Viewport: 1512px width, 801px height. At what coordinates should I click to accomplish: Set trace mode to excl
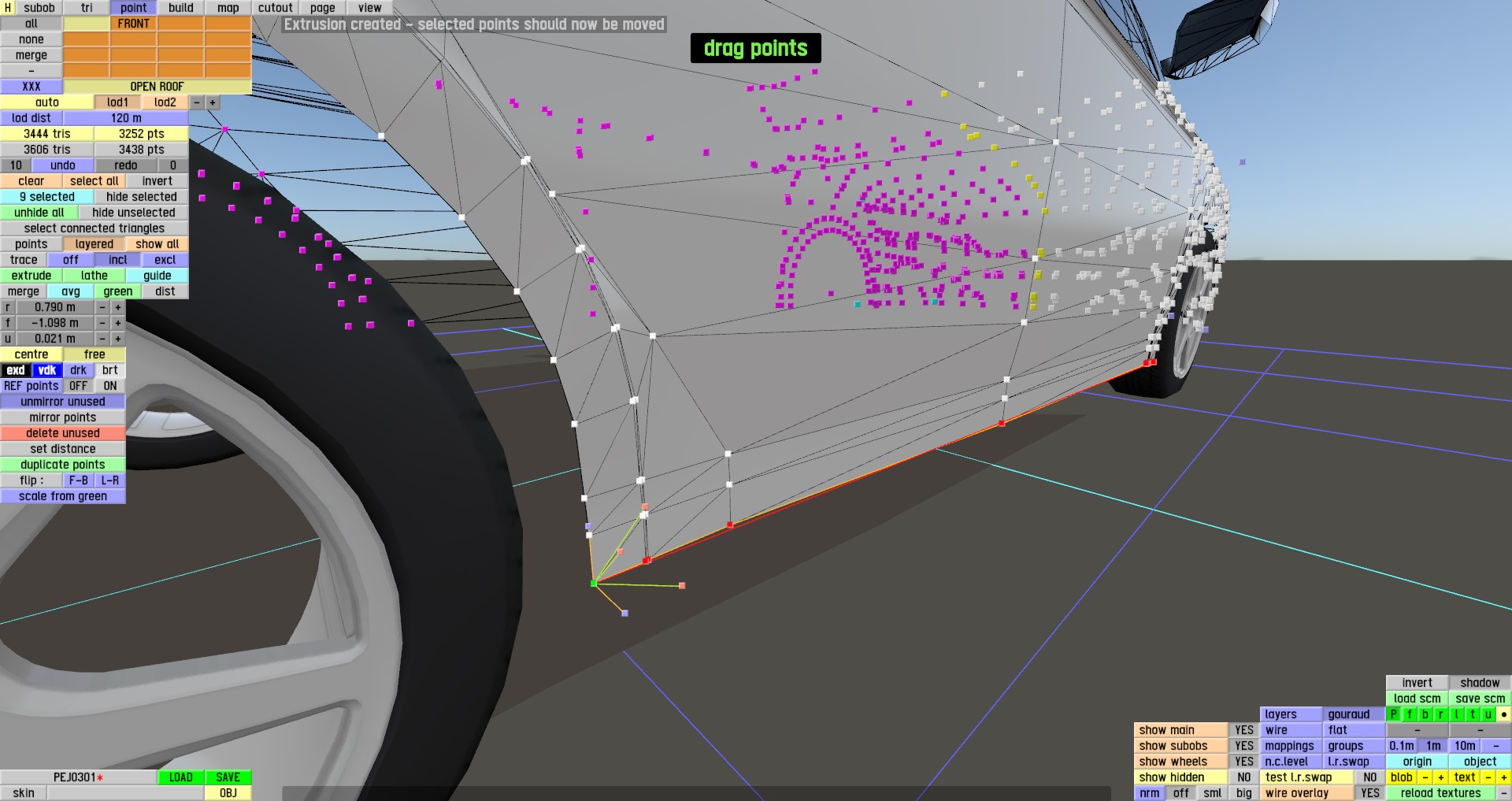point(165,260)
